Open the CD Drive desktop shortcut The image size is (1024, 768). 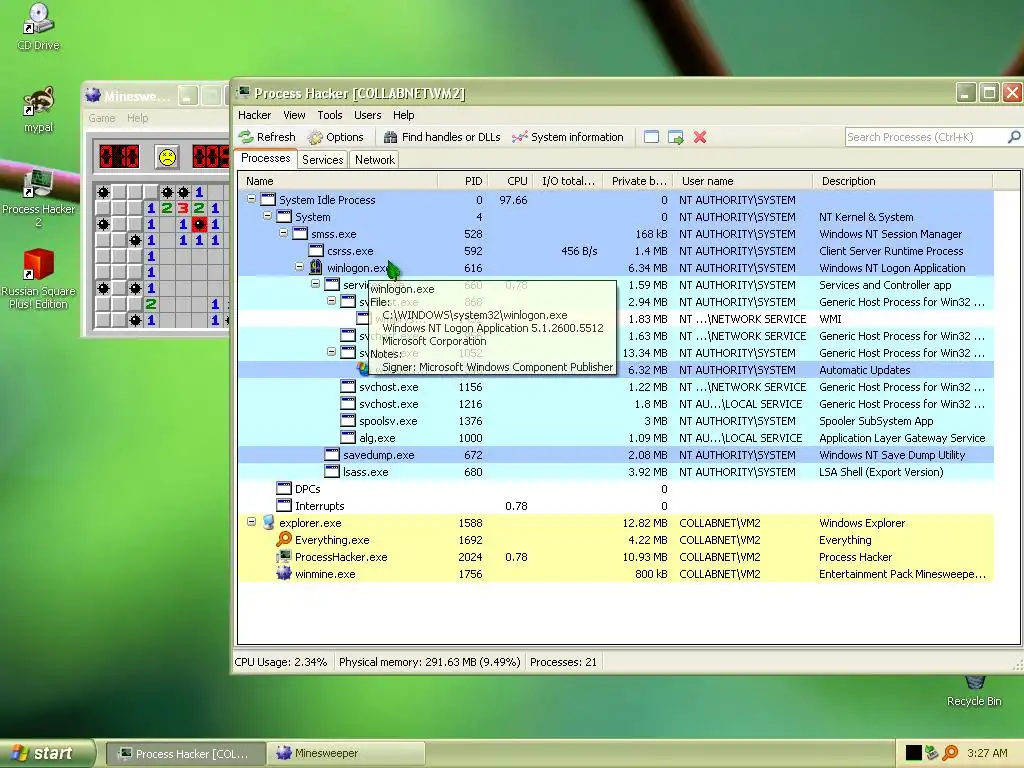tap(38, 26)
